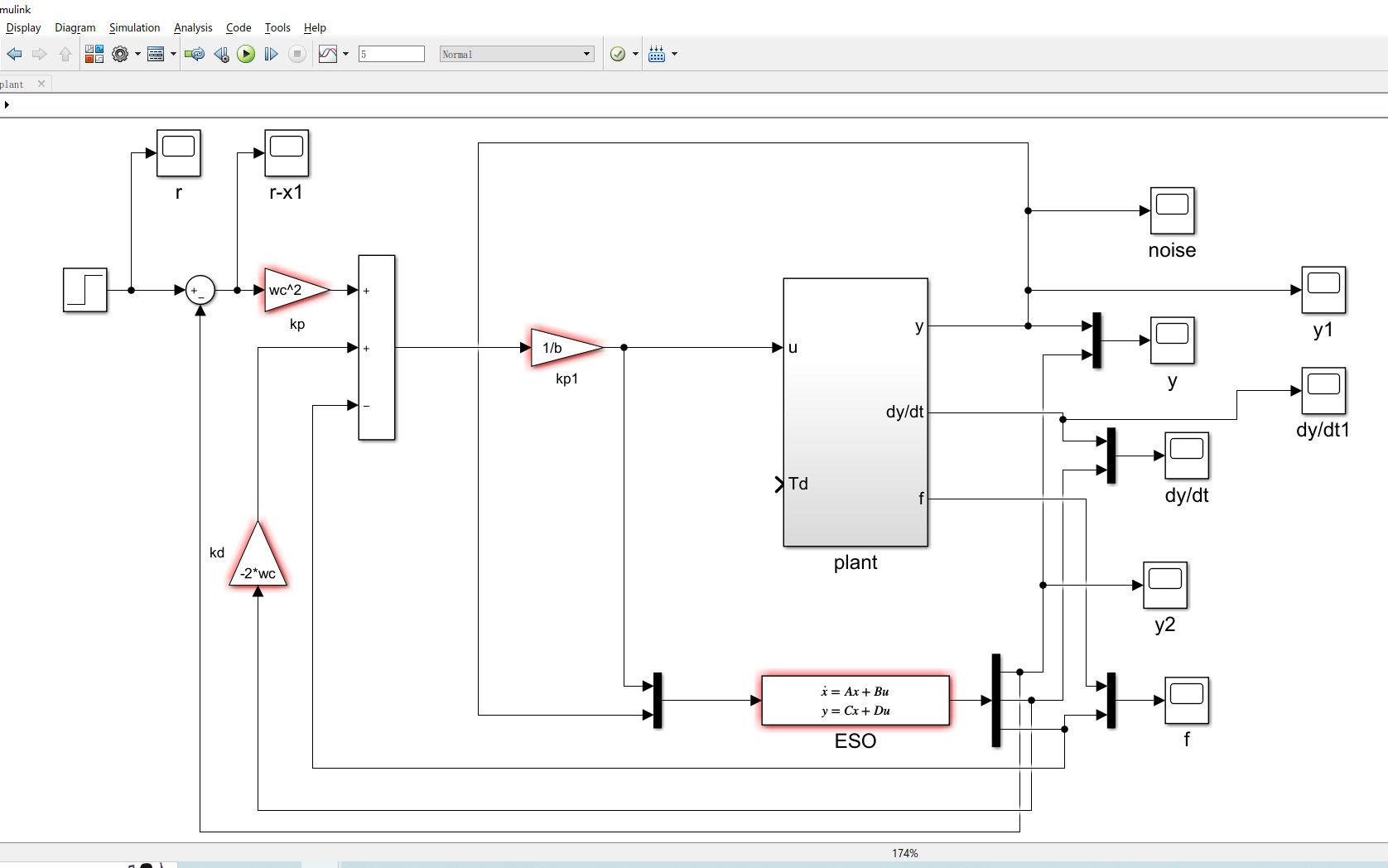The image size is (1388, 868).
Task: Click the kp1 label under gain
Action: point(566,379)
